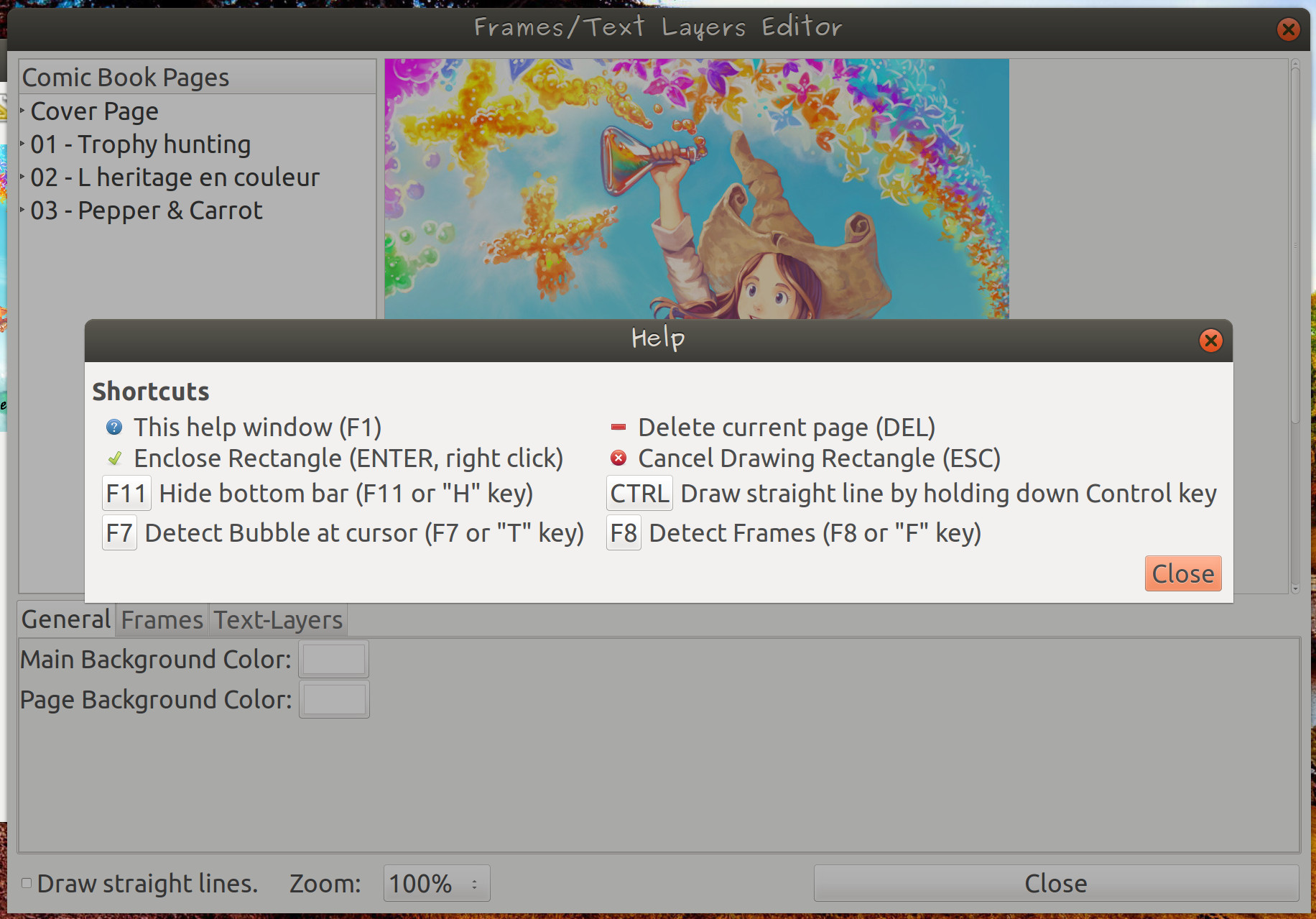Click the Comic Book Pages column header
Viewport: 1316px width, 919px height.
point(197,77)
